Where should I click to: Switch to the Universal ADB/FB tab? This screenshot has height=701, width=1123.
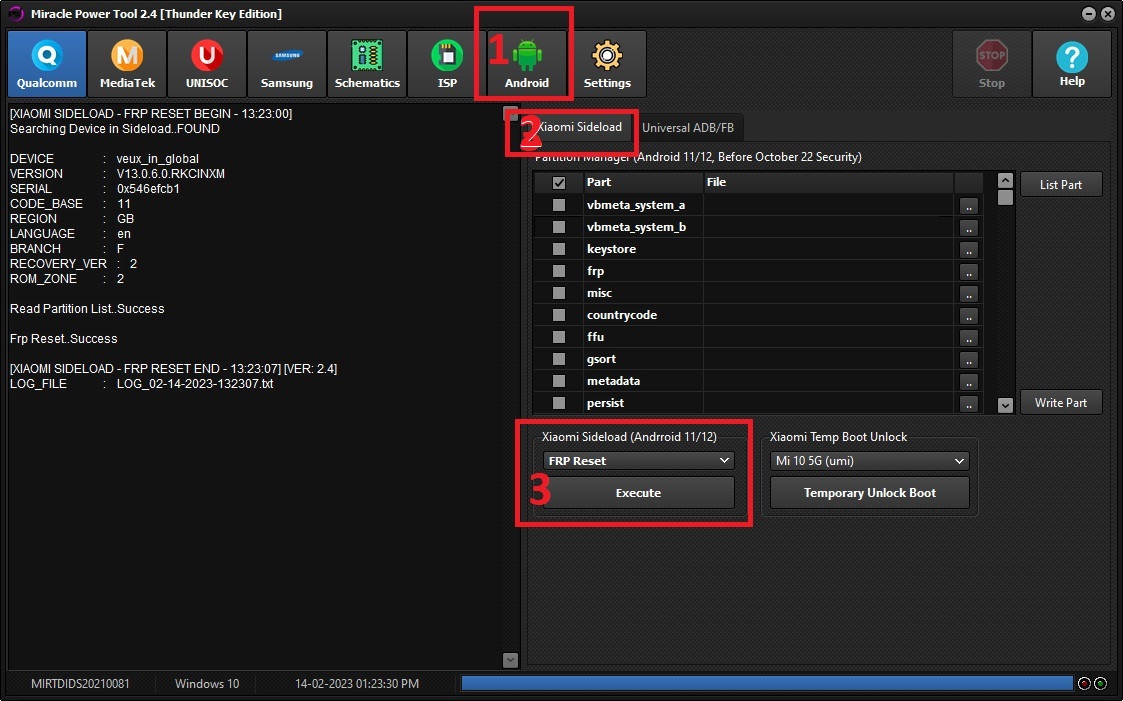[688, 127]
